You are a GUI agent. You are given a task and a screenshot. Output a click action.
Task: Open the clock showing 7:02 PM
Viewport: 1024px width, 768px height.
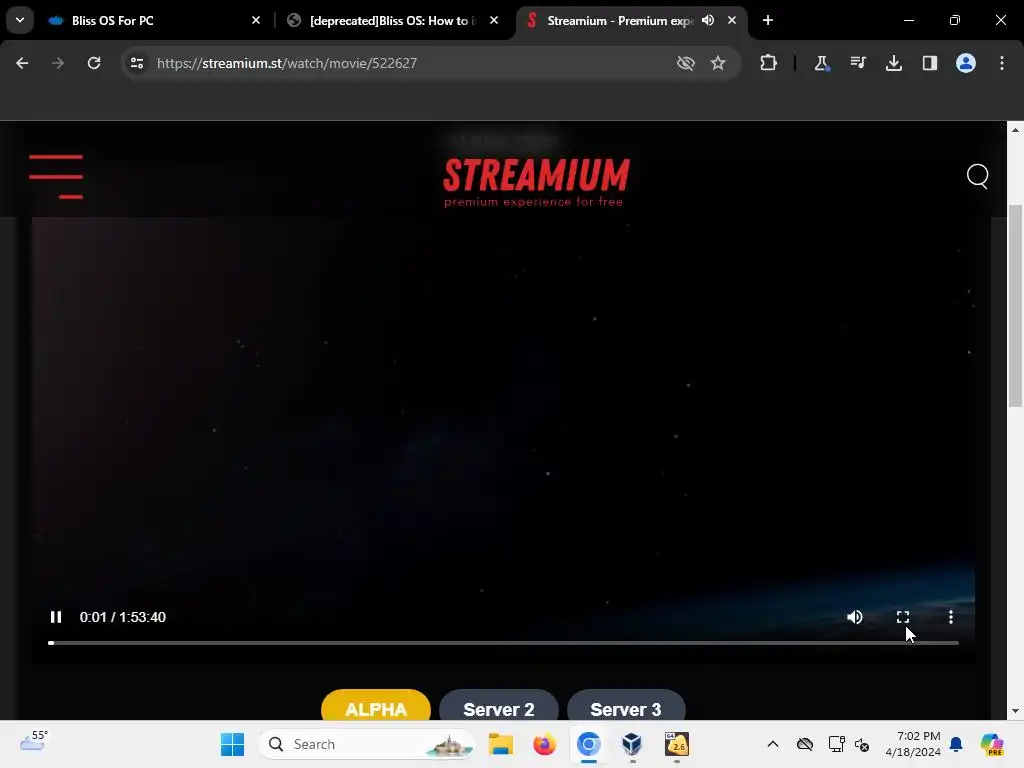pyautogui.click(x=913, y=744)
